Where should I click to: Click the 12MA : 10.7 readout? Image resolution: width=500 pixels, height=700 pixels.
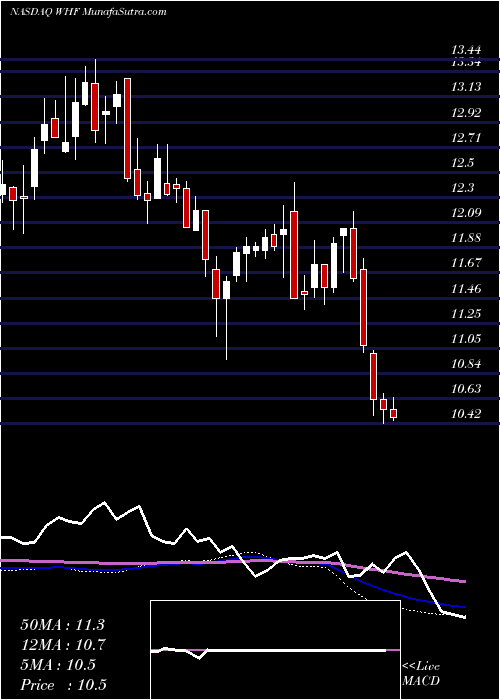pyautogui.click(x=62, y=645)
